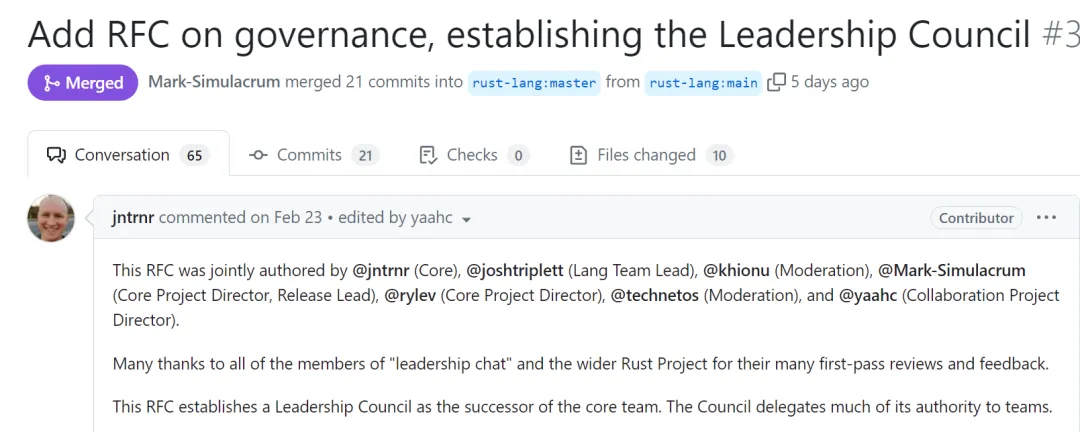The image size is (1080, 432).
Task: Open the three-dot comment options menu
Action: click(x=1046, y=217)
